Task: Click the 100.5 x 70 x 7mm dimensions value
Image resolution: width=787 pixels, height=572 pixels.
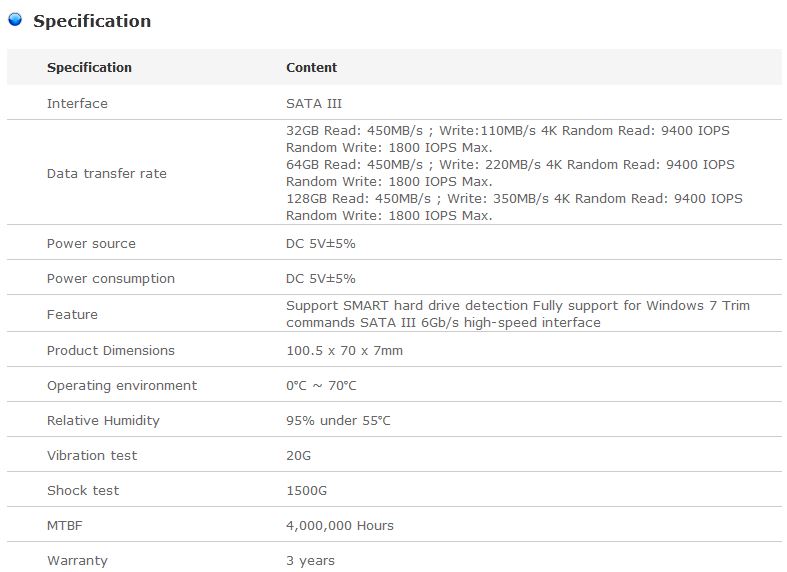Action: coord(344,350)
